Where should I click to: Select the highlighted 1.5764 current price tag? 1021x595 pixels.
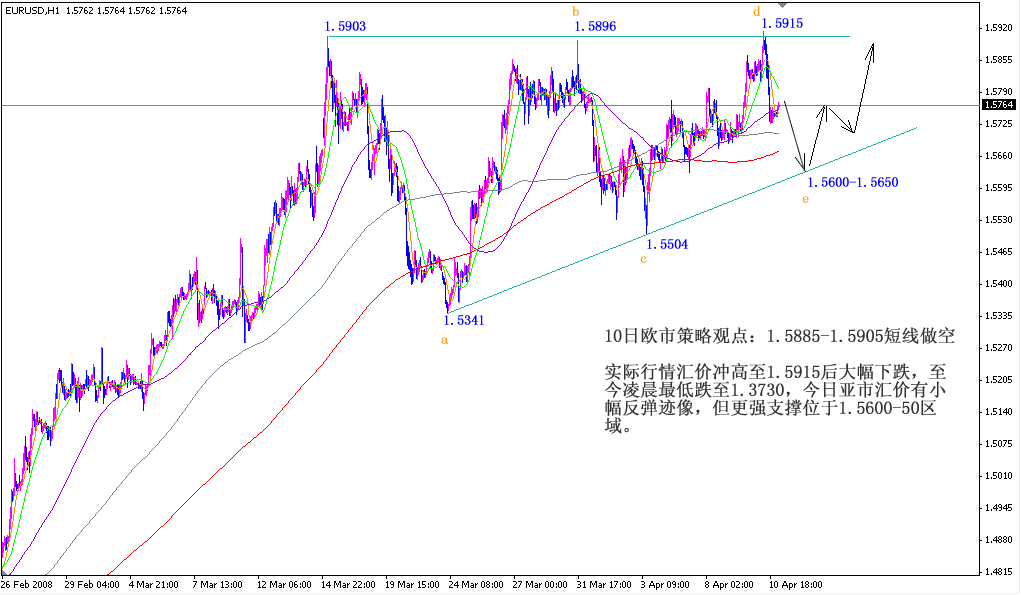point(1000,103)
